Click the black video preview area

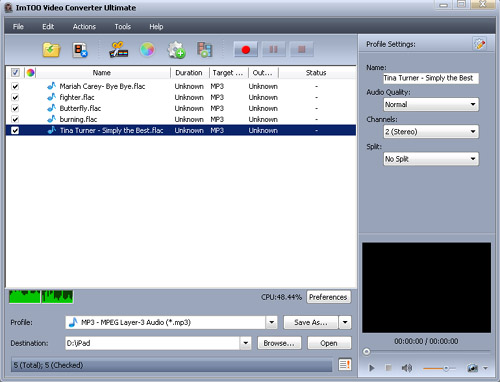pos(427,287)
